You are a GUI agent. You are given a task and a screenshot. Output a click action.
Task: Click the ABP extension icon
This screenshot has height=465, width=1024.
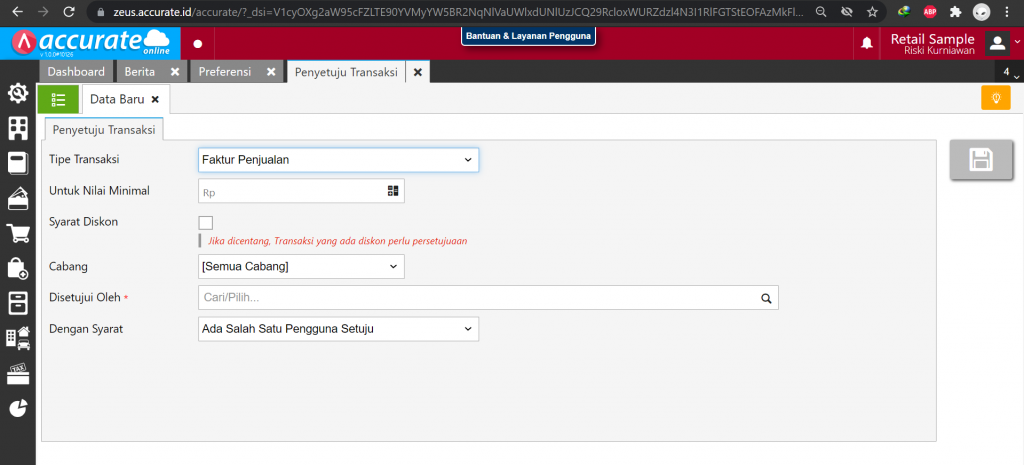[929, 12]
